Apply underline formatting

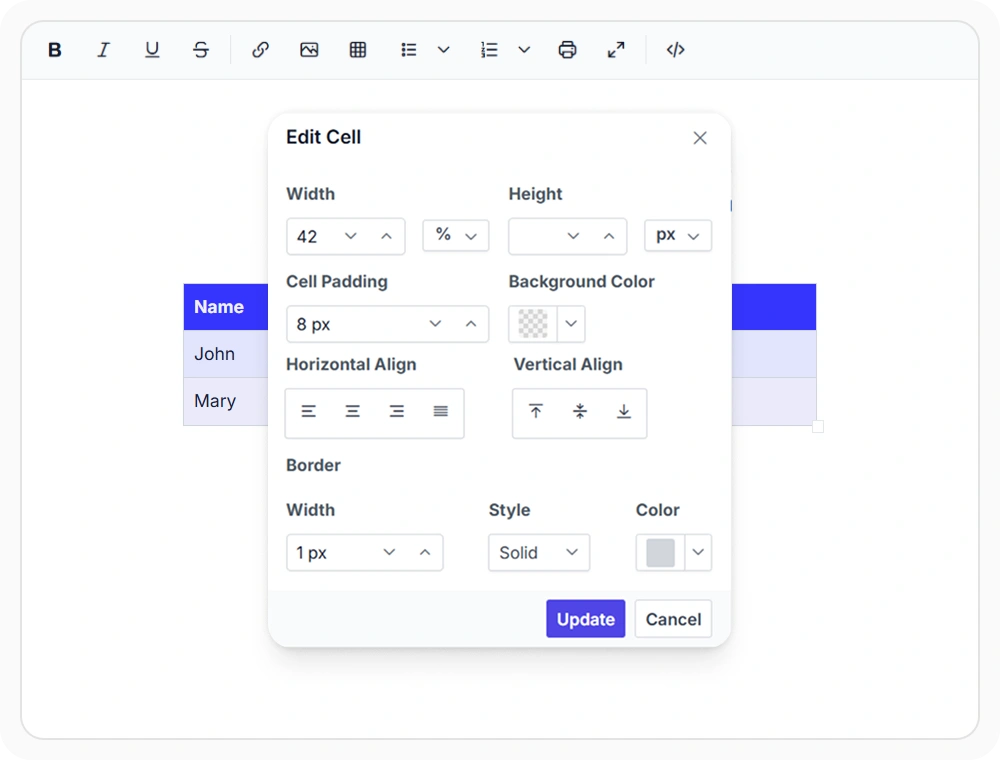152,50
